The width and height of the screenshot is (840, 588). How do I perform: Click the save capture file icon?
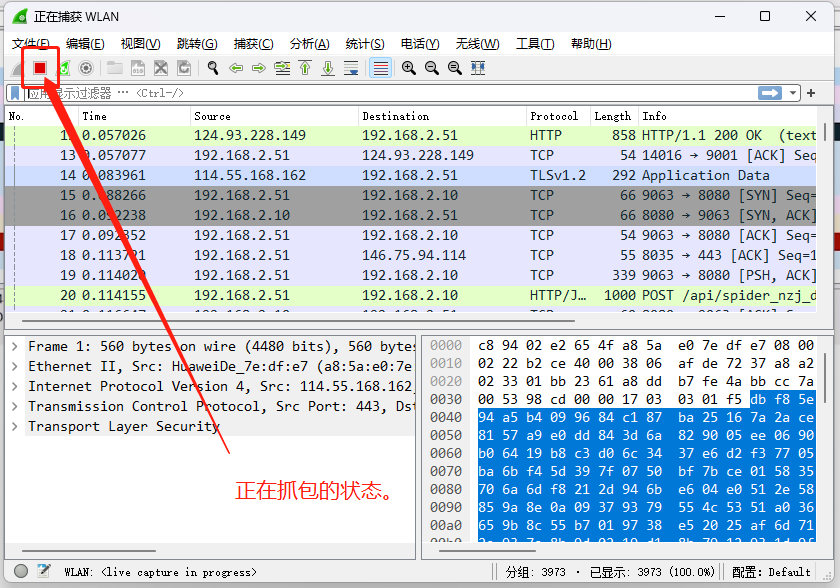(138, 68)
